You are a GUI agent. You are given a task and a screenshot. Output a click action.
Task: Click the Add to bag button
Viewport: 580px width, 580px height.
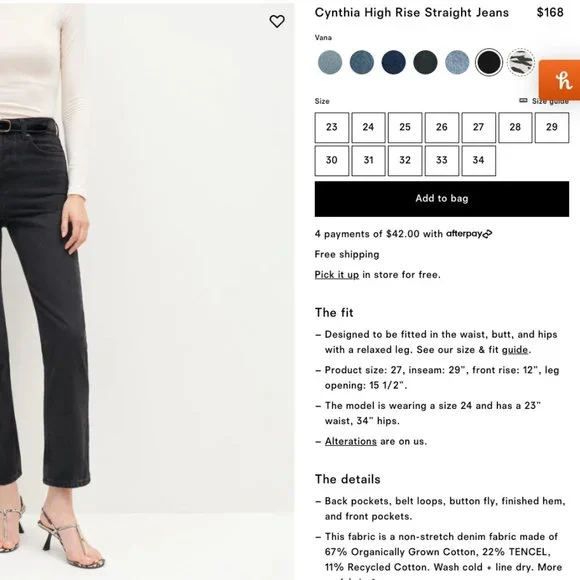point(442,199)
